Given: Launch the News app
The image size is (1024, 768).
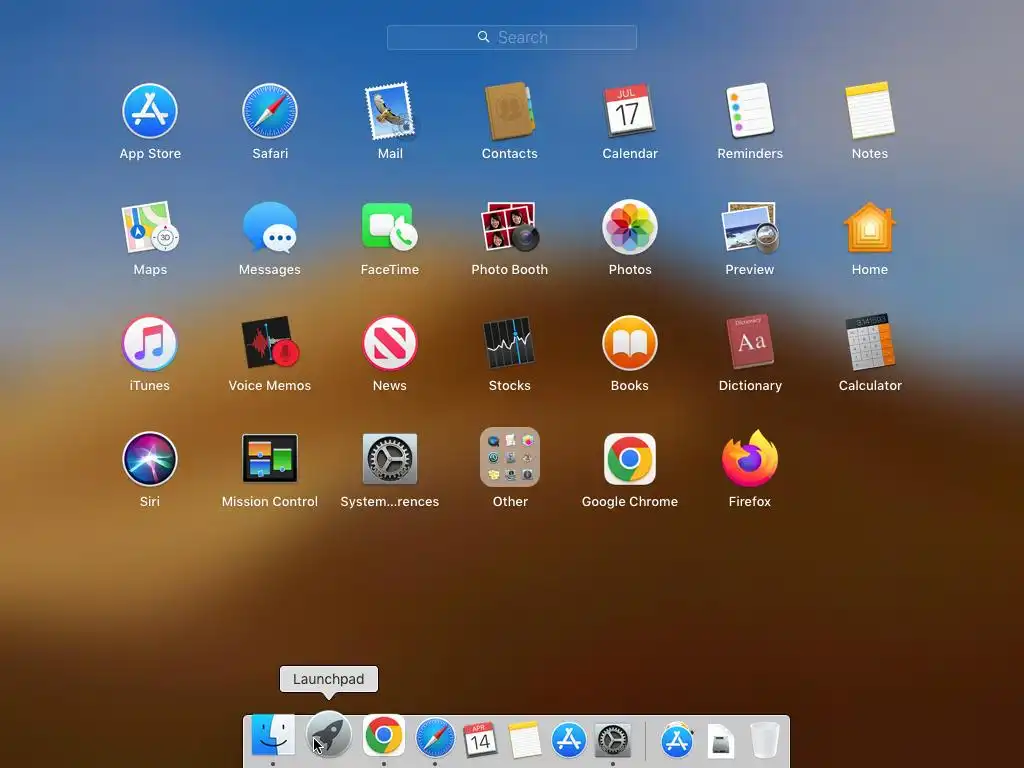Looking at the screenshot, I should [390, 344].
